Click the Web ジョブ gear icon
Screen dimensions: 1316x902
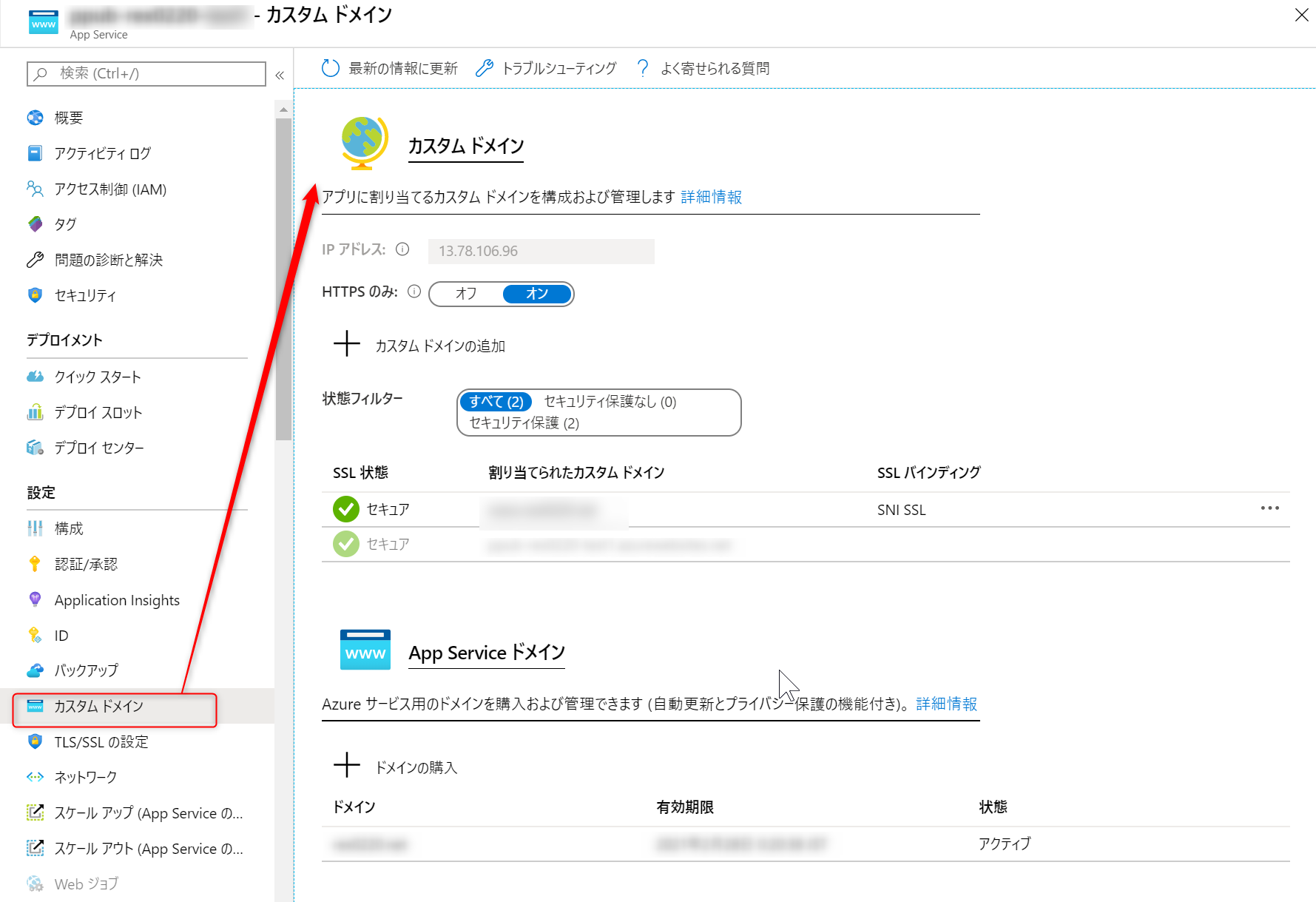click(x=35, y=884)
